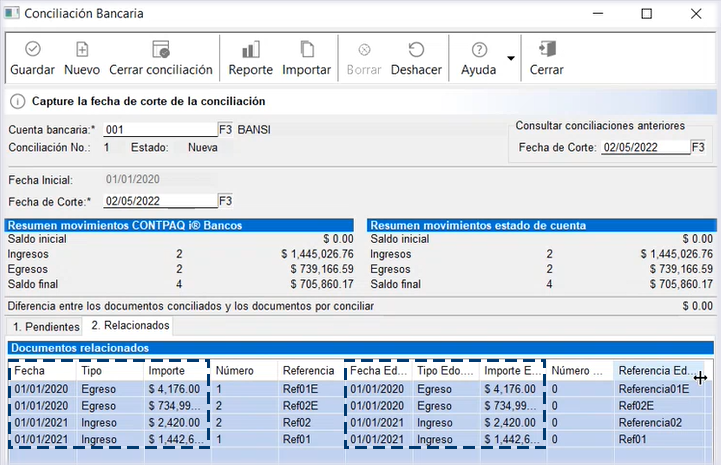The image size is (721, 466).
Task: Click the Referencia Ed... column header
Action: (659, 371)
